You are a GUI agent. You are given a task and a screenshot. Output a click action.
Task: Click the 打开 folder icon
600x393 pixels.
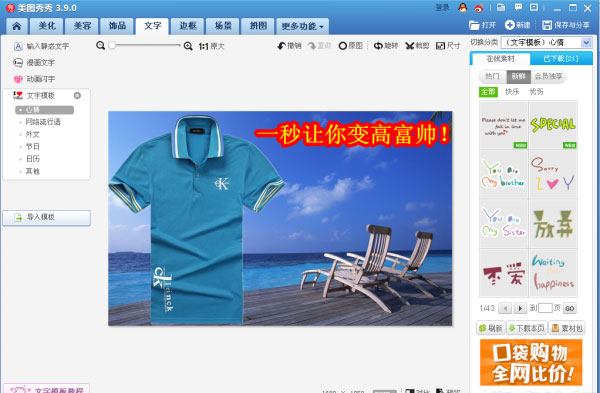click(474, 25)
